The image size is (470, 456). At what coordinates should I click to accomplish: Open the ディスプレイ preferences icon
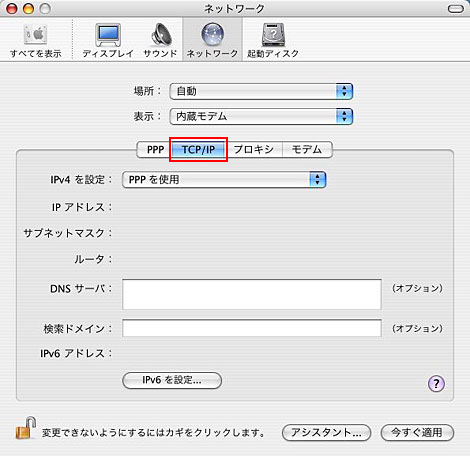coord(108,40)
